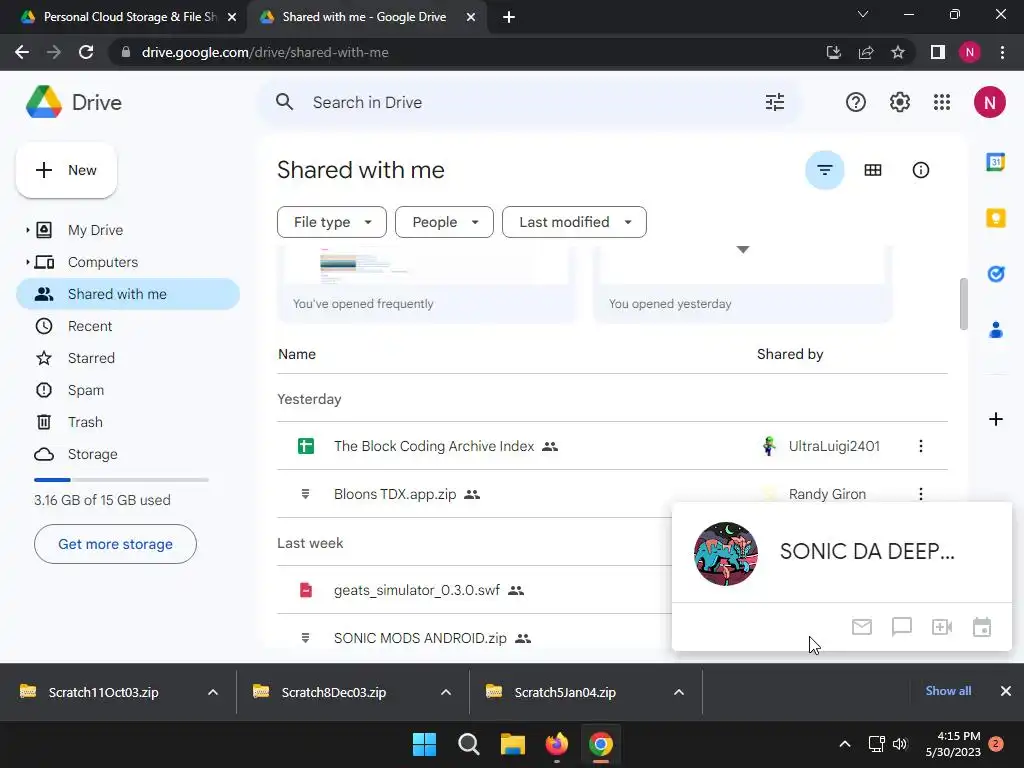Open more actions for Bloons TDX.app.zip
The height and width of the screenshot is (768, 1024).
point(920,494)
